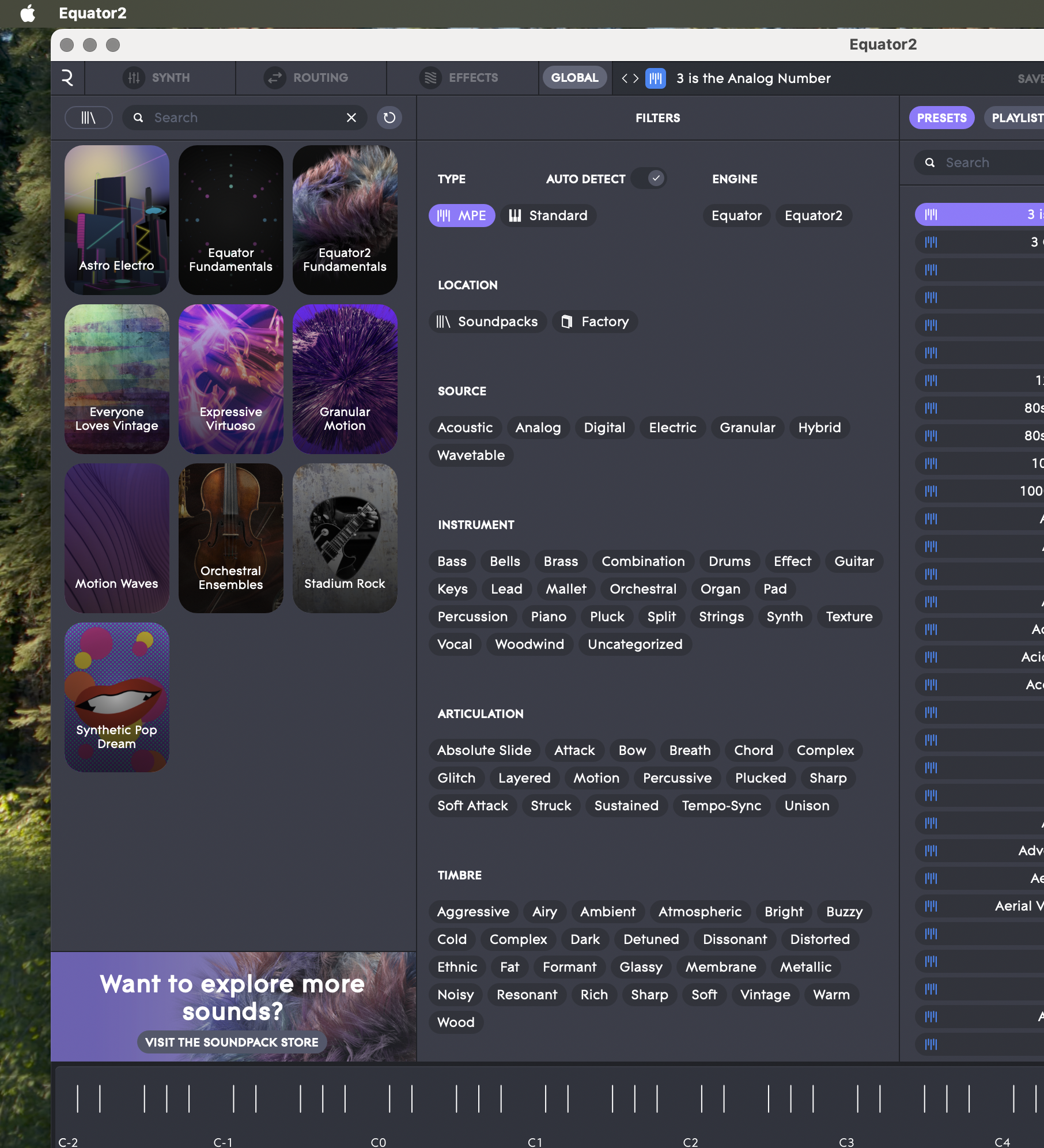
Task: Enable the Sustained articulation filter
Action: 626,806
